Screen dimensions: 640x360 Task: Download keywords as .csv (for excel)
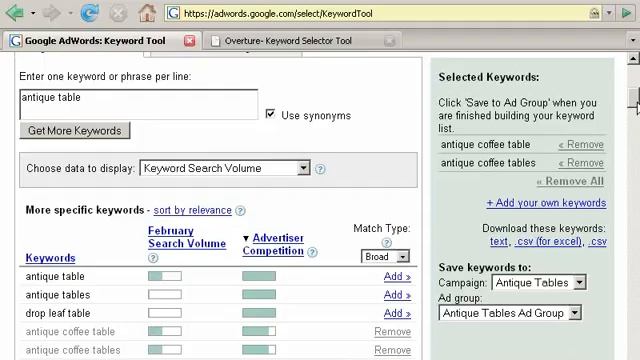click(548, 241)
